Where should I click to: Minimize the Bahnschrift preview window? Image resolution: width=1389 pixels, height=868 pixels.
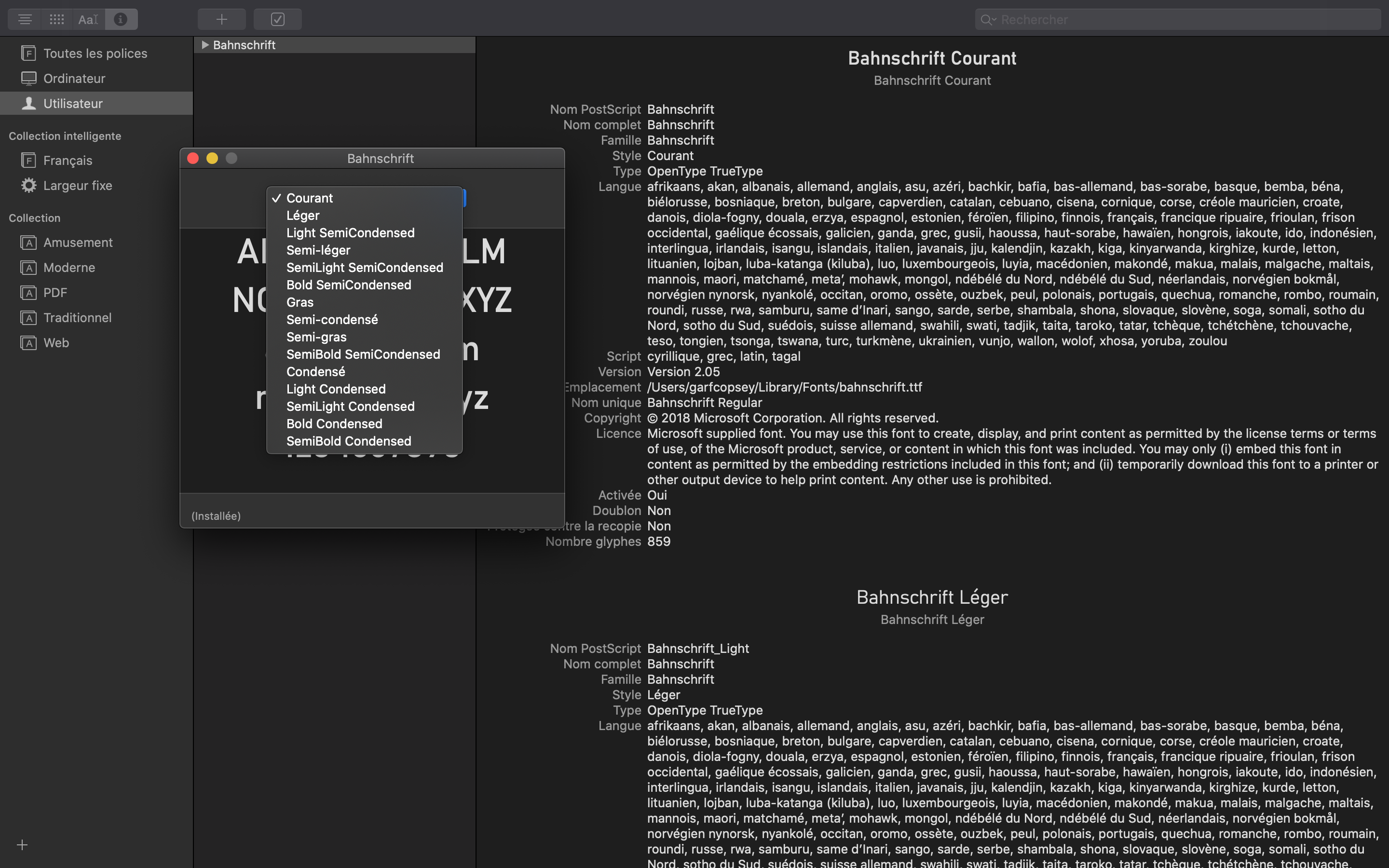[212, 159]
